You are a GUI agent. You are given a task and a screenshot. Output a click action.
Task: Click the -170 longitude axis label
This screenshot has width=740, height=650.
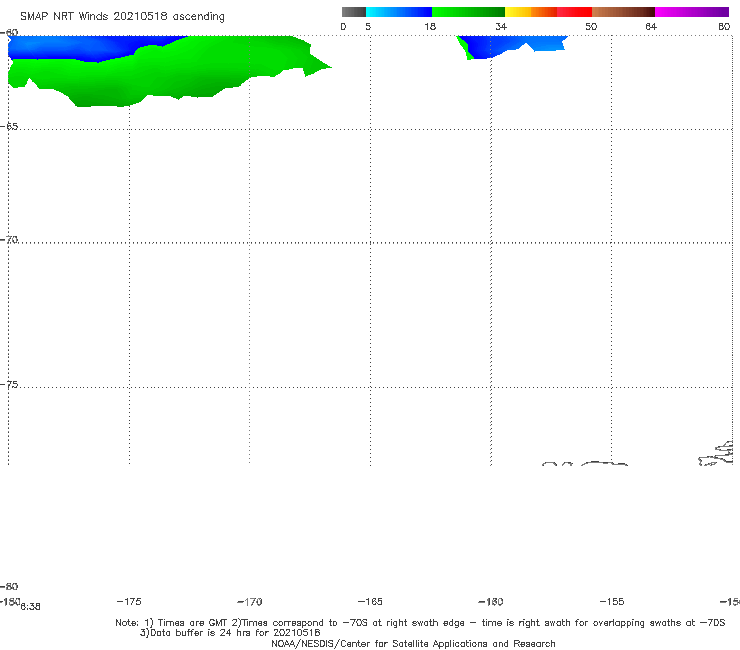pos(250,601)
